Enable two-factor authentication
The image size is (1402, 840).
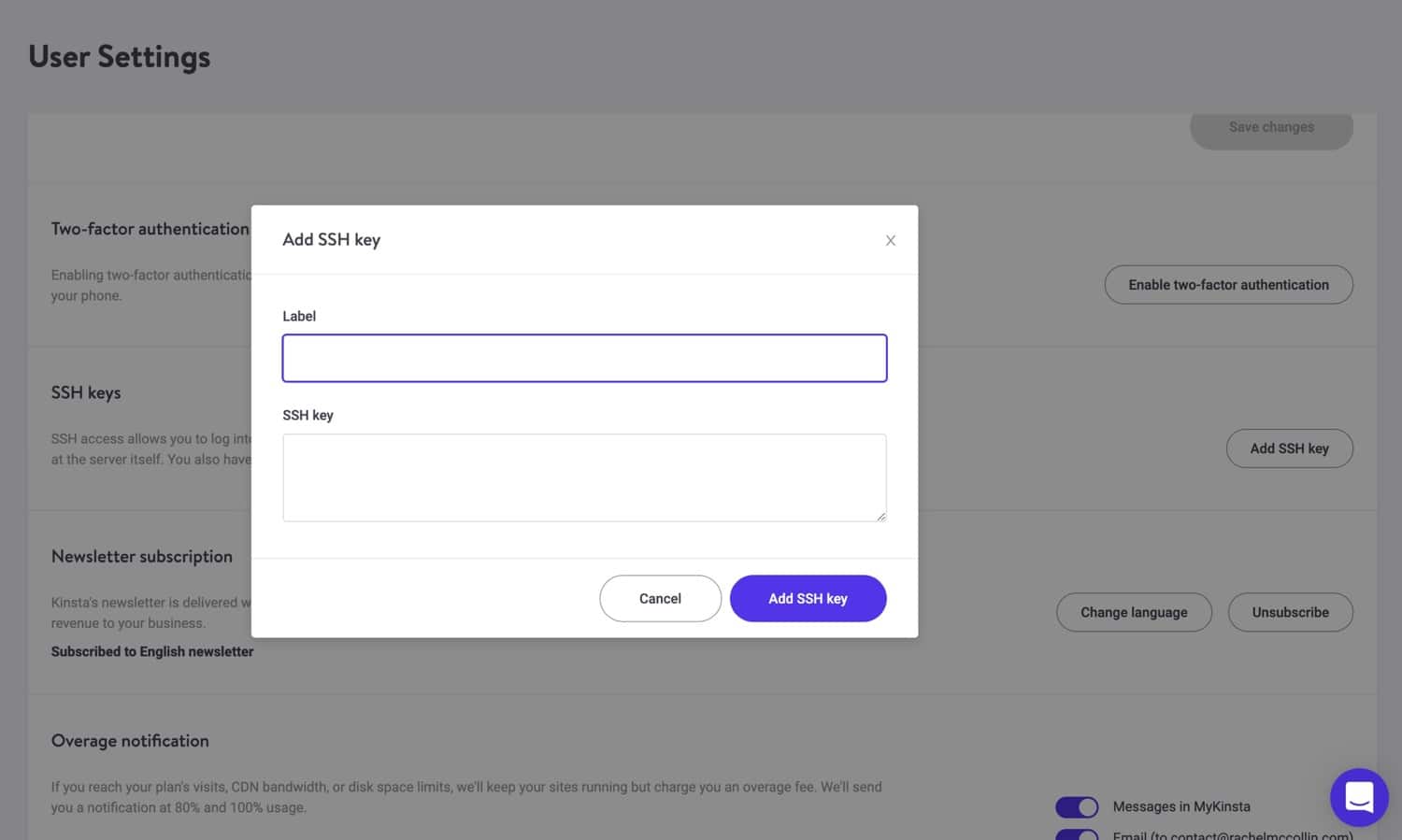pos(1228,284)
